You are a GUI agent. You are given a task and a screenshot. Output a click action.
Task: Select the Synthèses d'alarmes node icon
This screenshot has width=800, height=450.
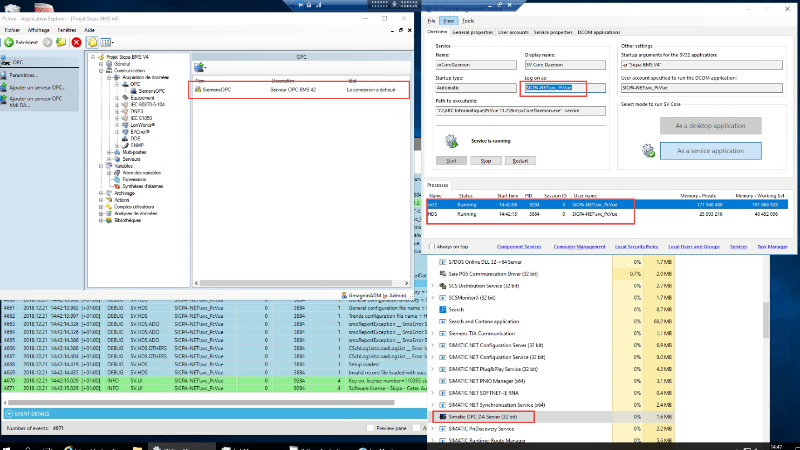pyautogui.click(x=117, y=186)
